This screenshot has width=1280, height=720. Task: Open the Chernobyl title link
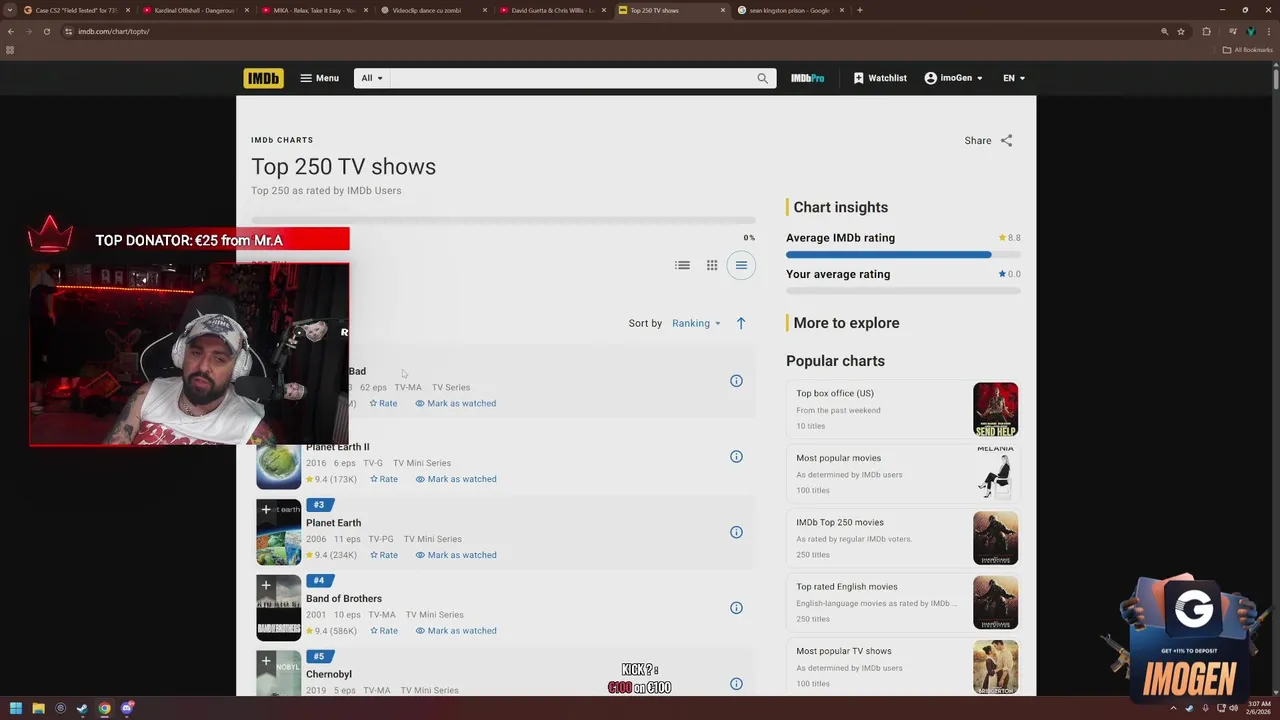tap(329, 675)
